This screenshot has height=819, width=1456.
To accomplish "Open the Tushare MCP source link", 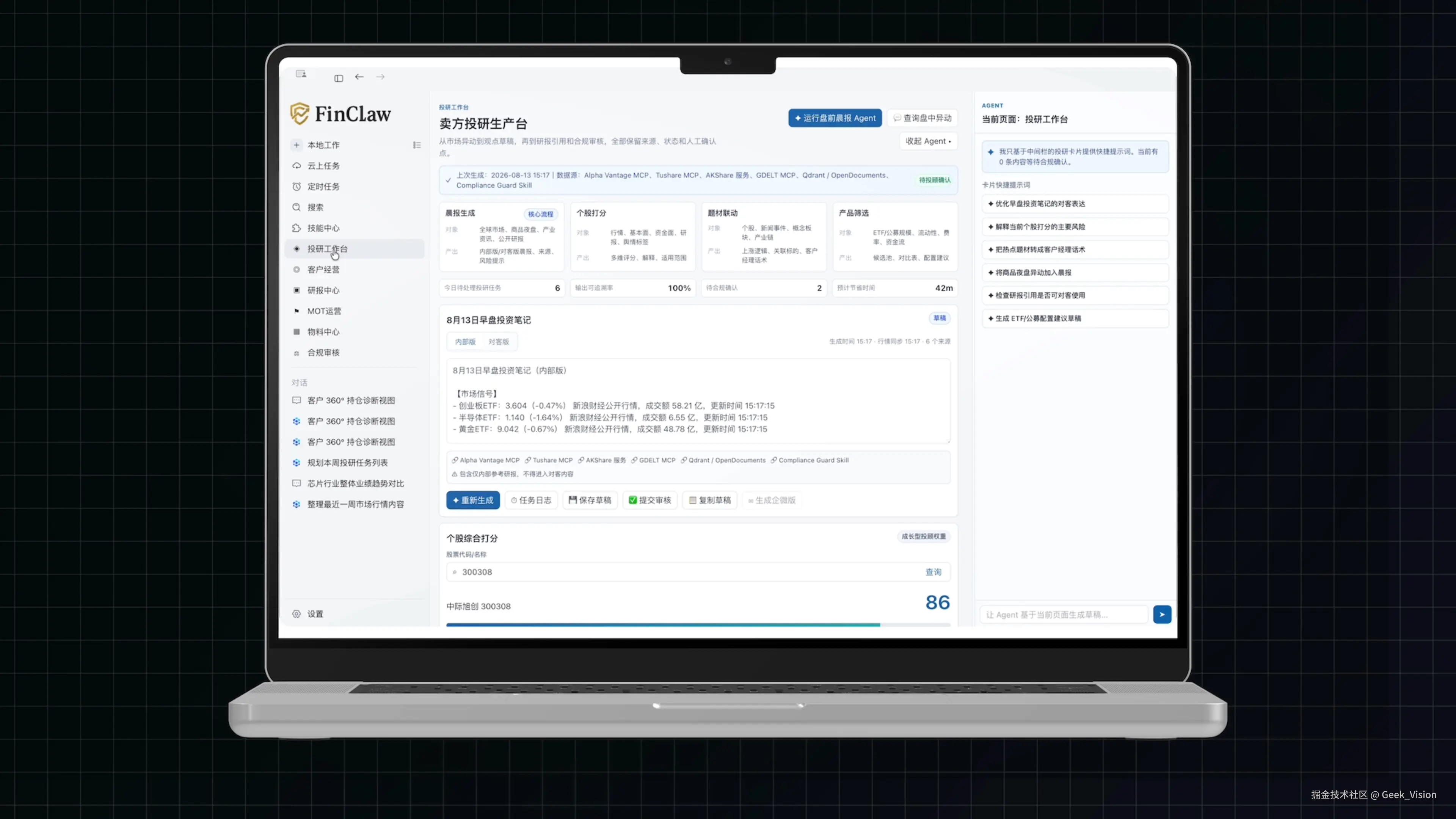I will (x=549, y=460).
